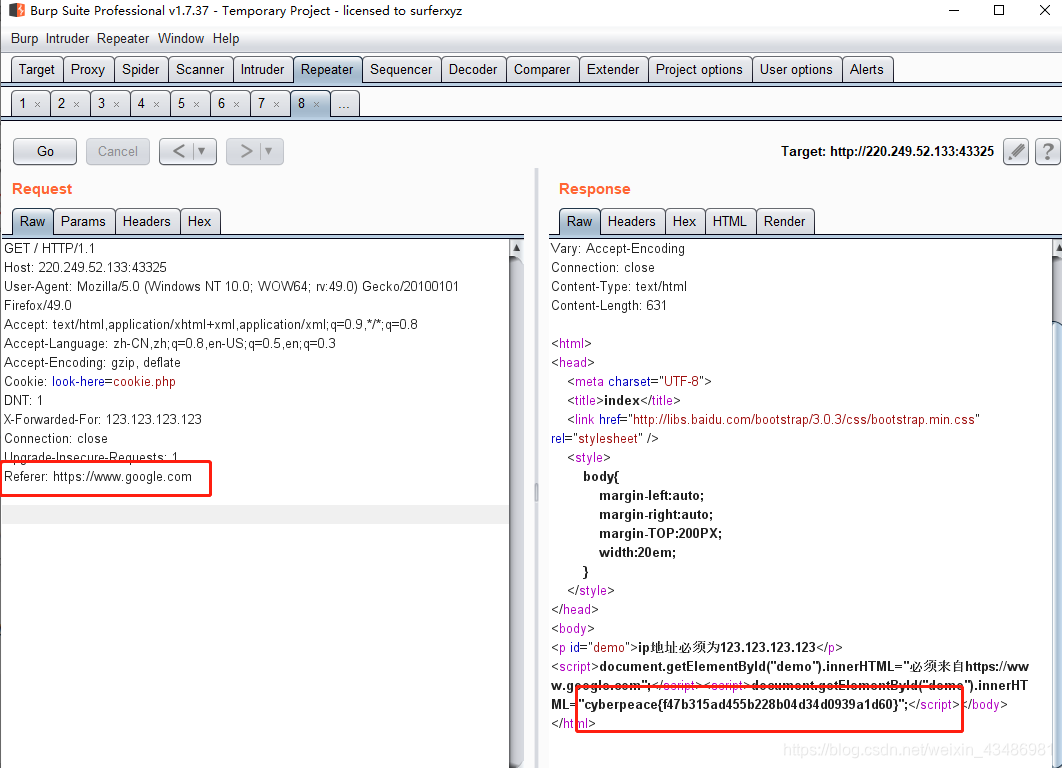Go back in request history

(x=178, y=151)
